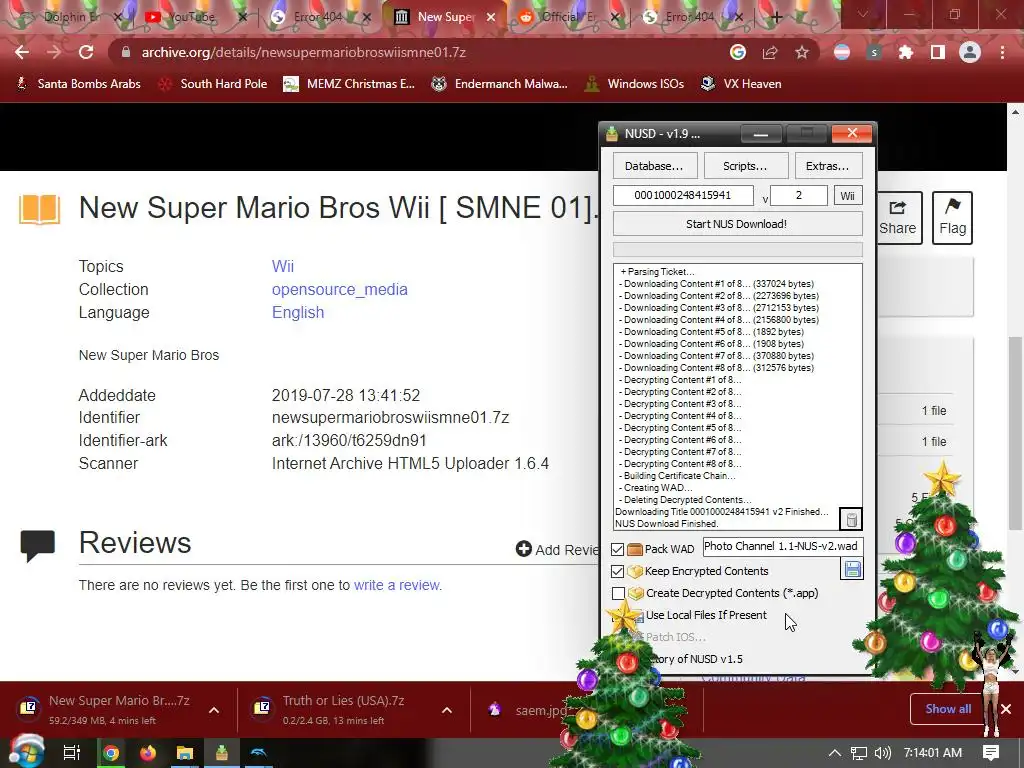The image size is (1024, 768).
Task: Open Firefox from the taskbar
Action: (148, 753)
